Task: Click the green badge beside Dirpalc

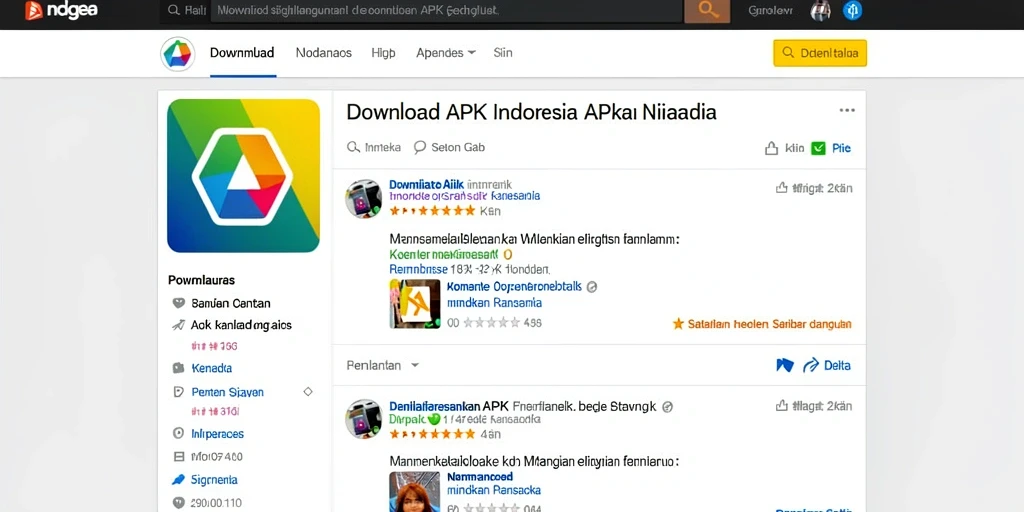Action: [x=432, y=419]
